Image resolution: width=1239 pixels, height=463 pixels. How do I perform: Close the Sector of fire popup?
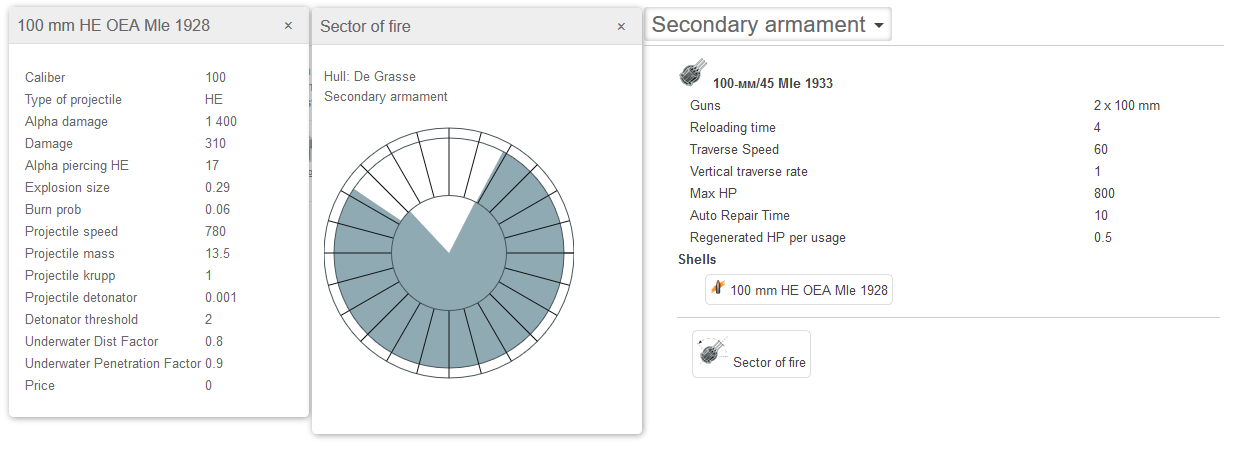click(621, 27)
